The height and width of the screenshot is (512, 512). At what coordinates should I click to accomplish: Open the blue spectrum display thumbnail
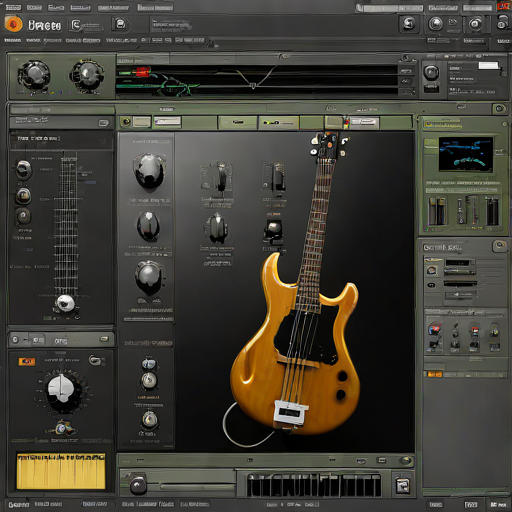tap(466, 154)
